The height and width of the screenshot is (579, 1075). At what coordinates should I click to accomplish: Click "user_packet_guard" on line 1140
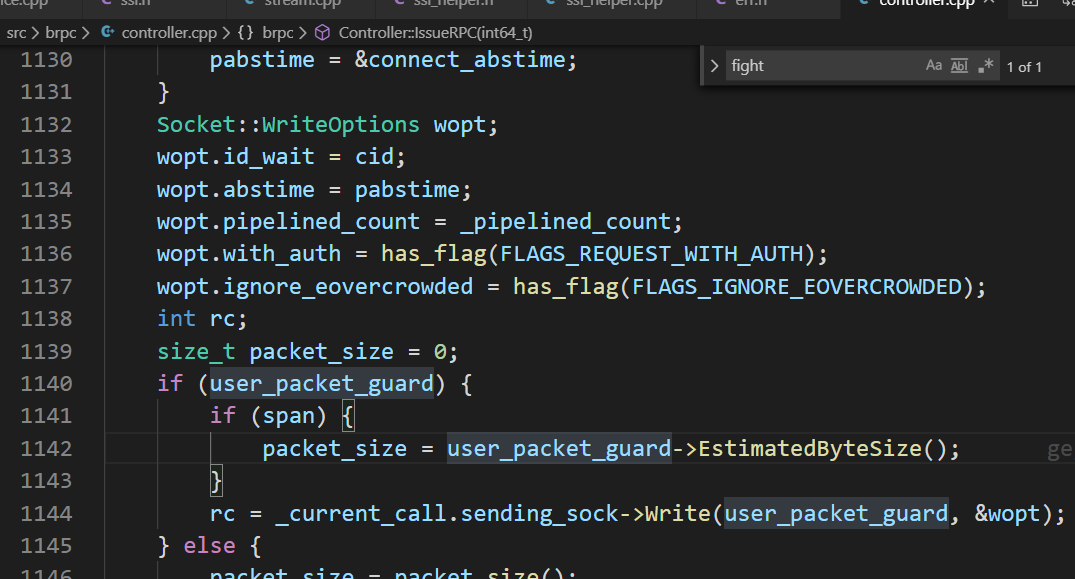[322, 384]
